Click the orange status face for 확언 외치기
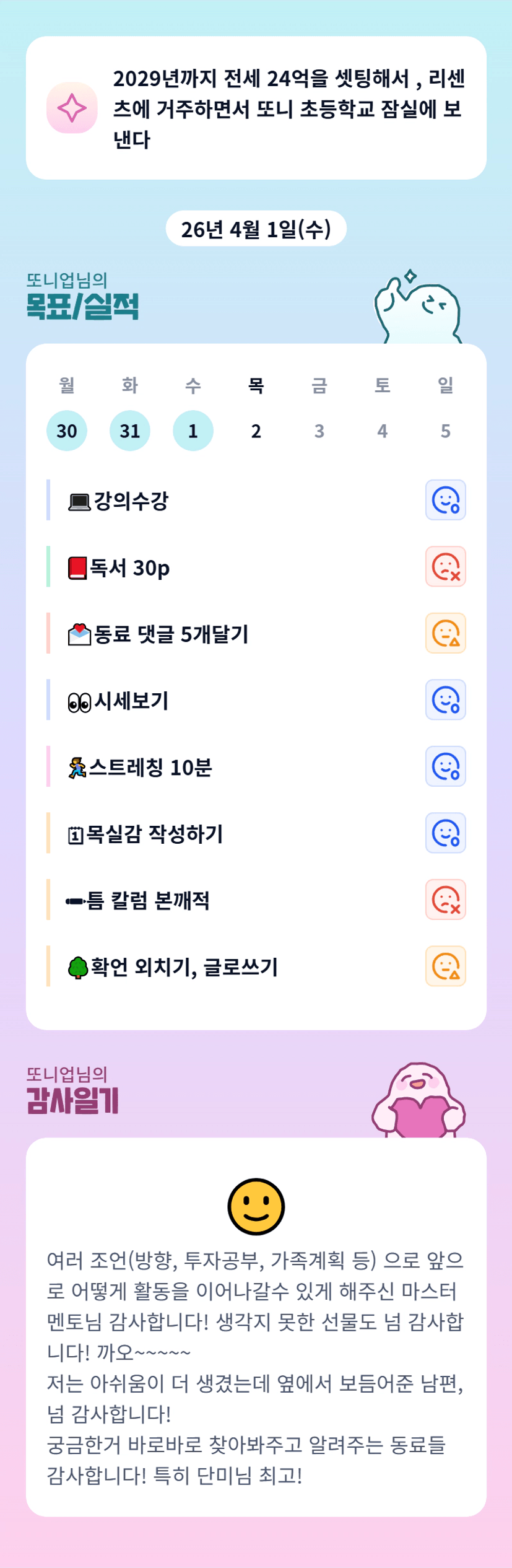Screen dimensions: 512x1568 click(445, 966)
